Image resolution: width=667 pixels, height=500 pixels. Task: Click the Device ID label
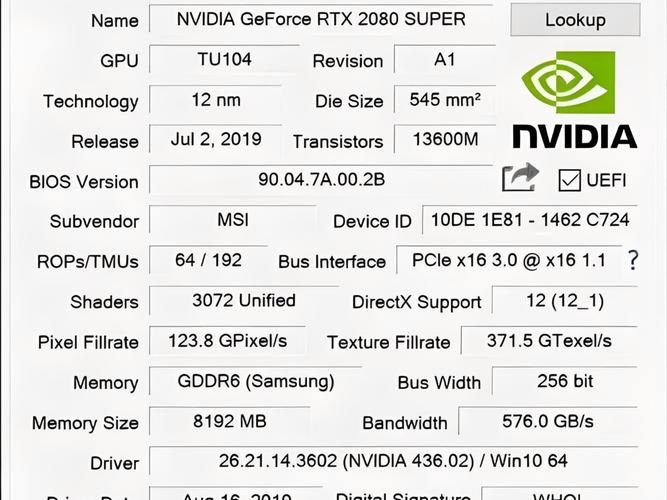point(372,222)
